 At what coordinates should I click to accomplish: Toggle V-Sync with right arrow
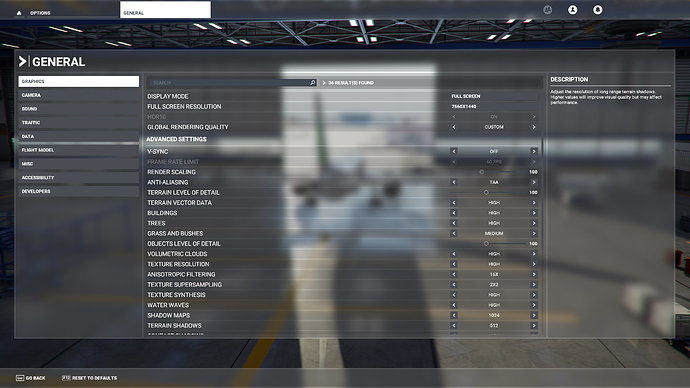[534, 151]
